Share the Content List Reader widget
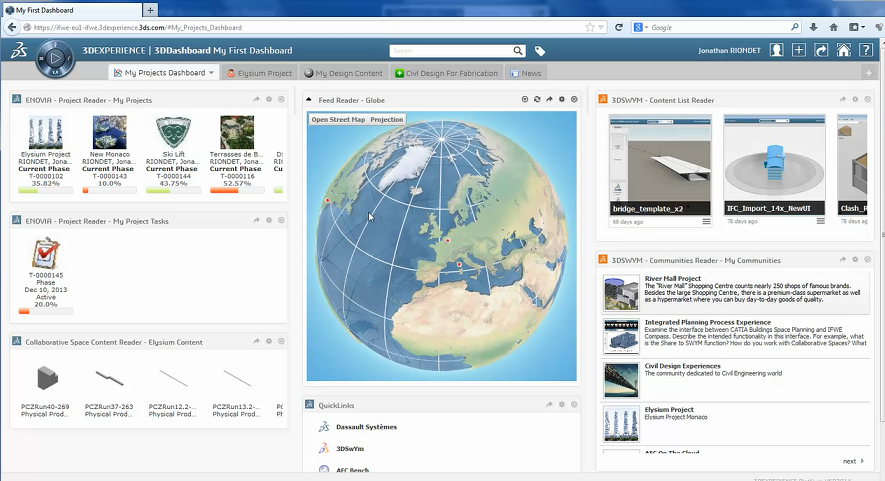Screen dimensions: 885x481 (843, 99)
